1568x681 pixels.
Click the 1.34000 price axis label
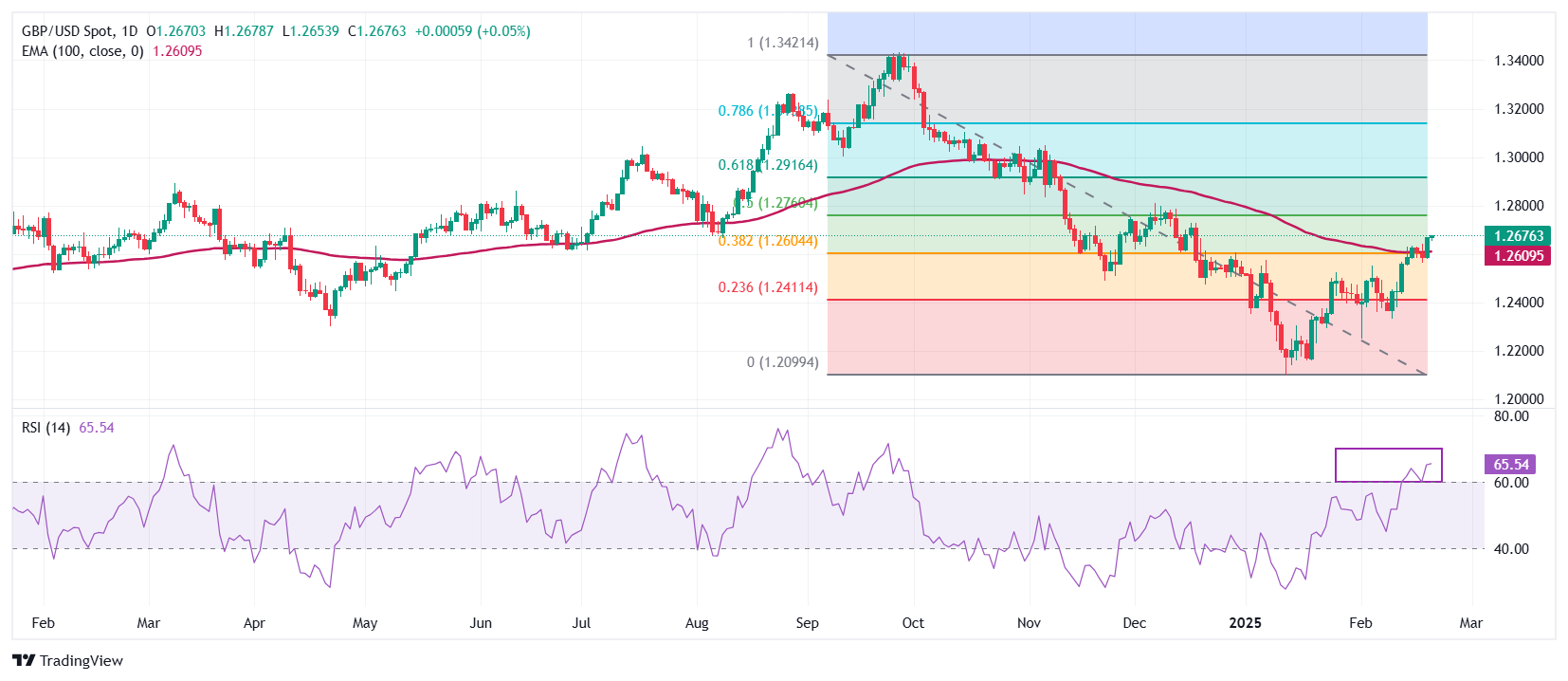coord(1519,61)
